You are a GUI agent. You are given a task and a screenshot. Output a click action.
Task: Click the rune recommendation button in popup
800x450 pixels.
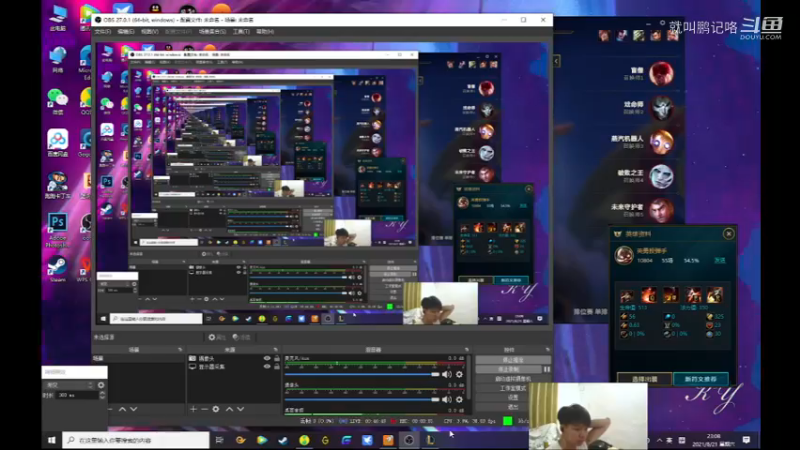click(701, 379)
